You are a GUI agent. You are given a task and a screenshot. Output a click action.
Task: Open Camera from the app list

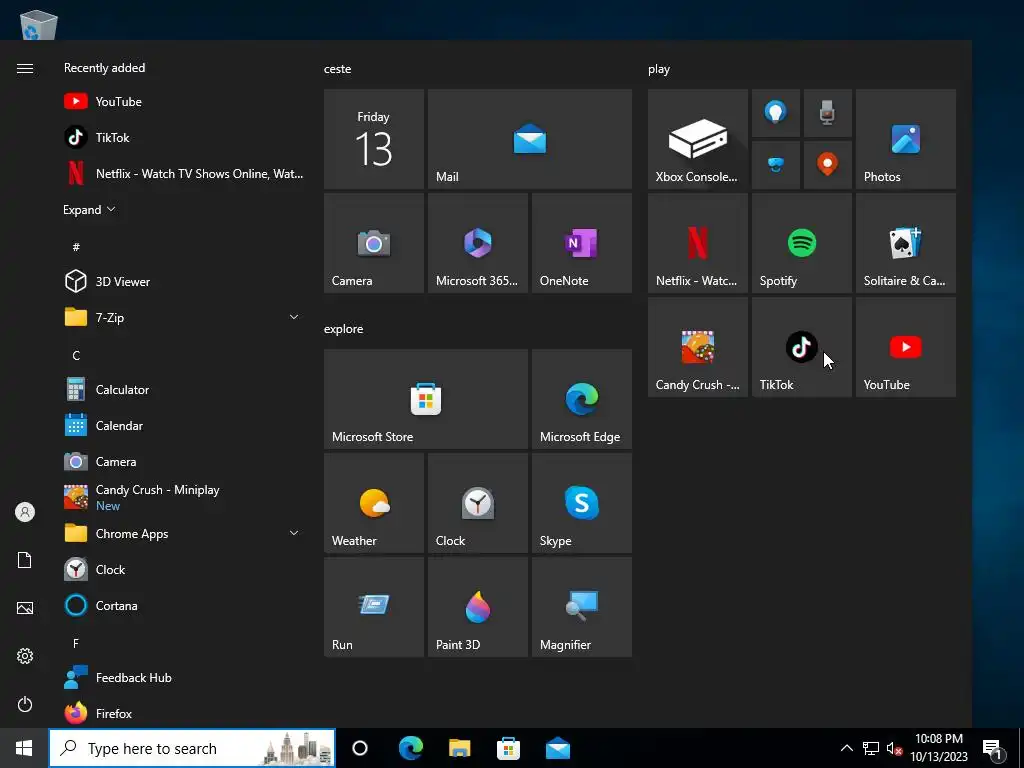[x=183, y=461]
